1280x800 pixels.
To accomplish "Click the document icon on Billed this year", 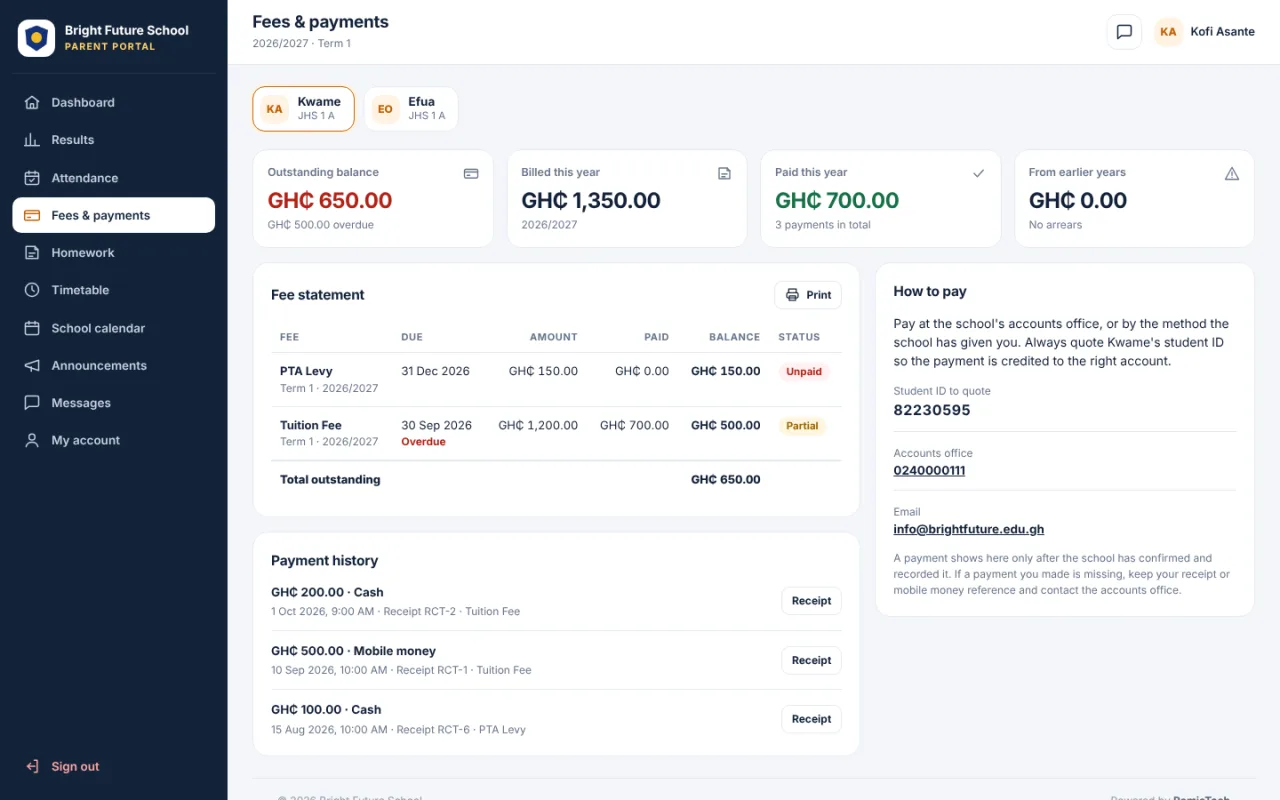I will click(x=725, y=173).
